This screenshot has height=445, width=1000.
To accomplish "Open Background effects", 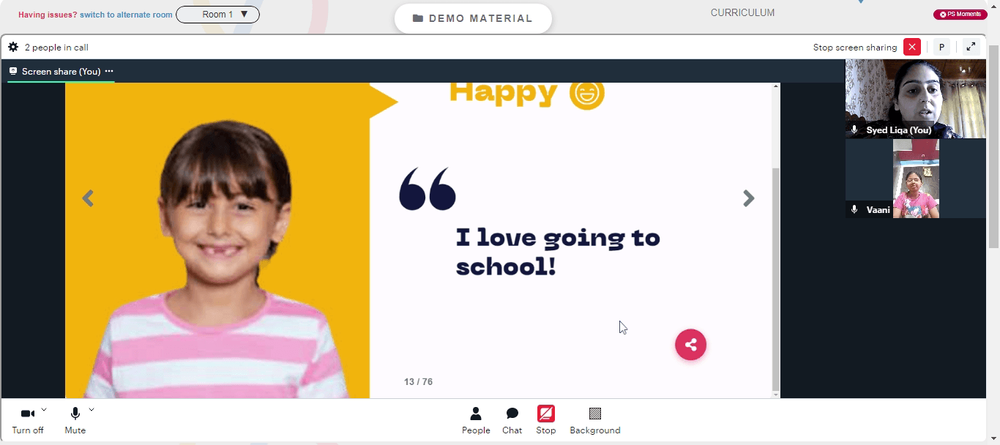I will click(595, 421).
